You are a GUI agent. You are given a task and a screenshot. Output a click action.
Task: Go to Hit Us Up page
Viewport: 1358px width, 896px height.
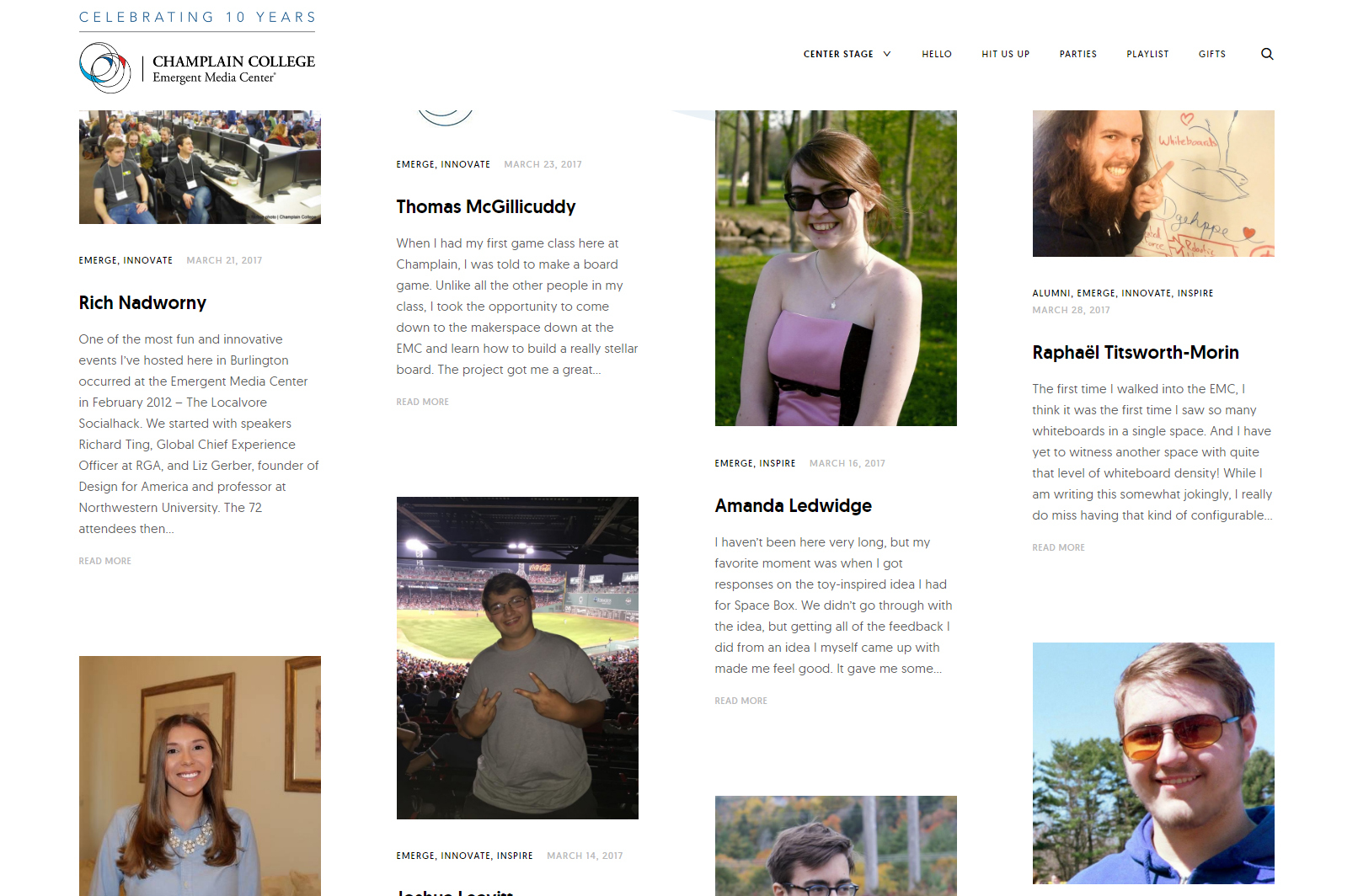pos(1005,54)
